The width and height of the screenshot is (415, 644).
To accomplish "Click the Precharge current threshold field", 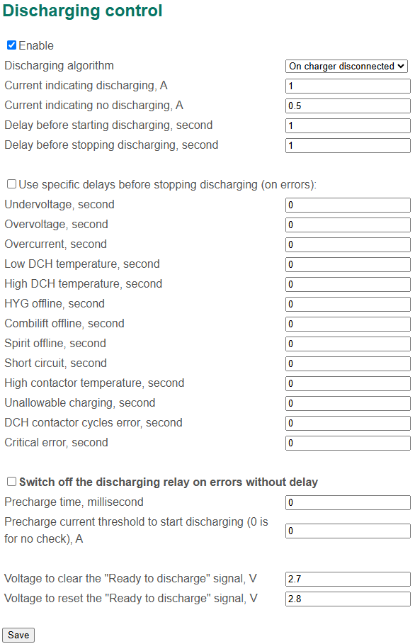I will pyautogui.click(x=348, y=531).
